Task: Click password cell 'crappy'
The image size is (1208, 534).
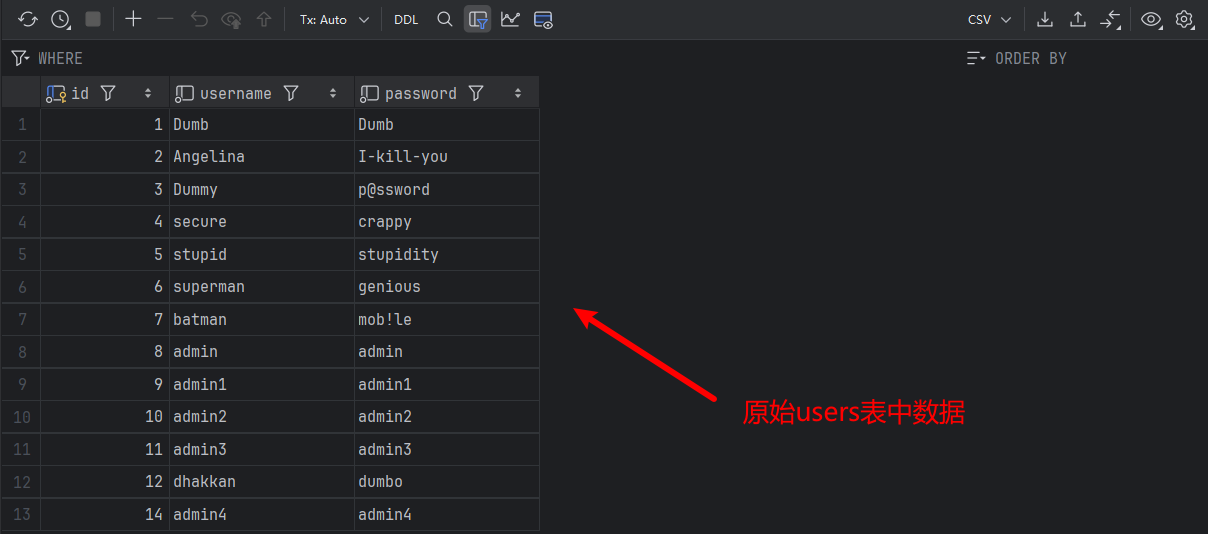Action: pyautogui.click(x=447, y=222)
